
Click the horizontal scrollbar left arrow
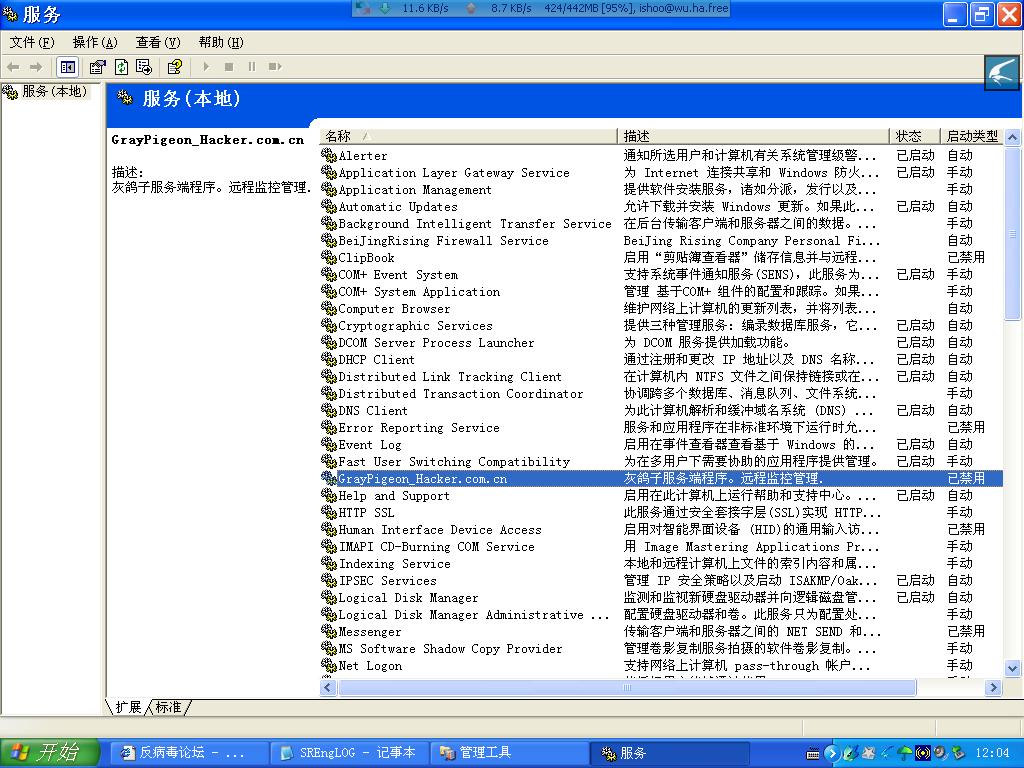point(328,687)
